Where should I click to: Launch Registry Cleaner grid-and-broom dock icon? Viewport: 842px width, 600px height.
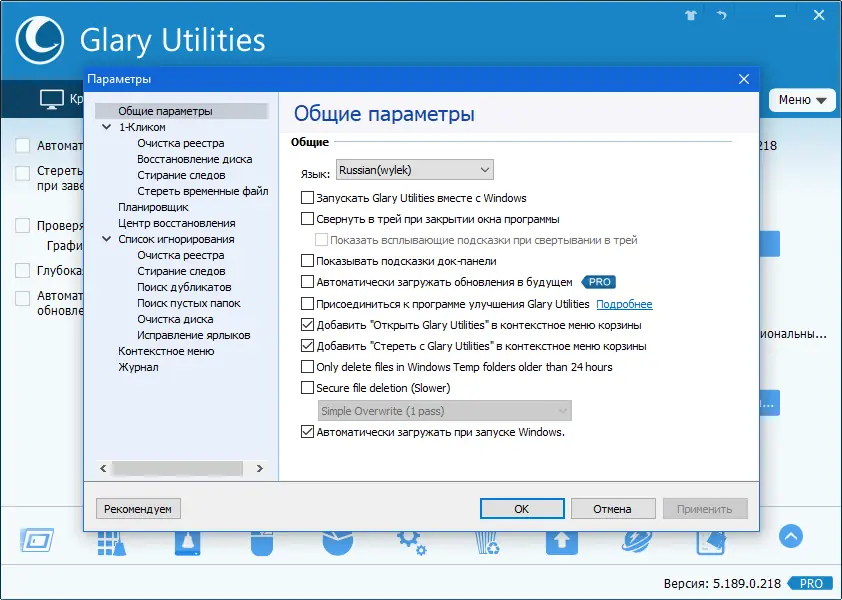(x=112, y=544)
